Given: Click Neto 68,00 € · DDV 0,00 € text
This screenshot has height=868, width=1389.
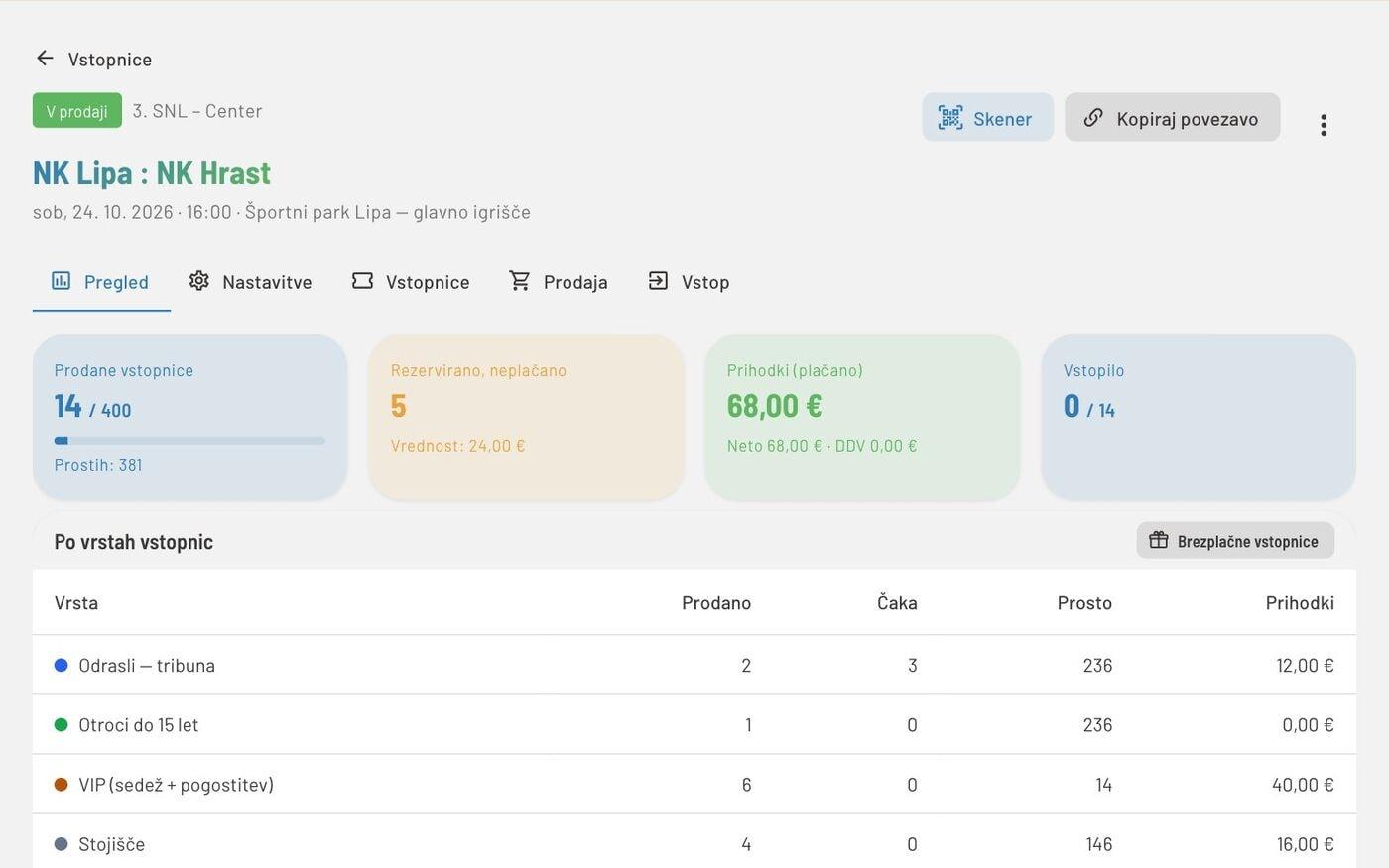Looking at the screenshot, I should [822, 446].
